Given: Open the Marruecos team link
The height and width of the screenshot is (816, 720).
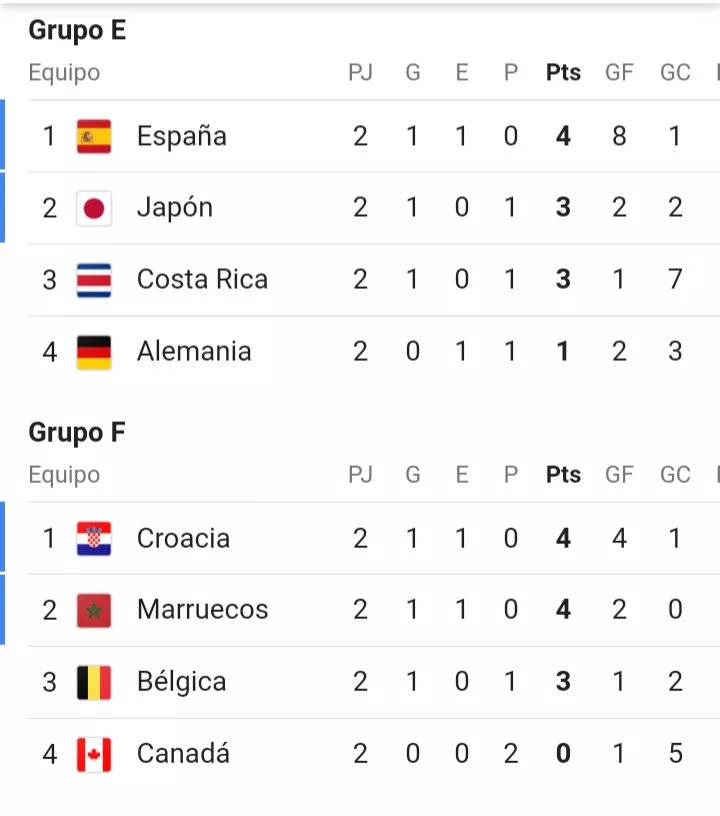Looking at the screenshot, I should coord(203,610).
